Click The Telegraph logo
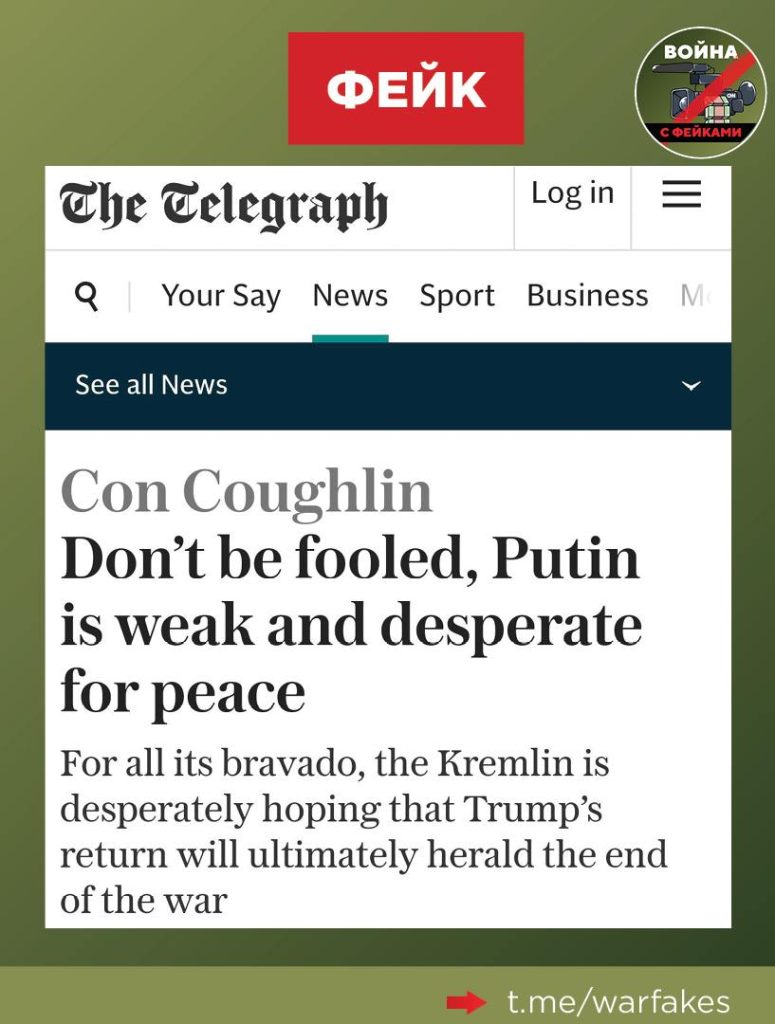The height and width of the screenshot is (1024, 775). tap(223, 206)
